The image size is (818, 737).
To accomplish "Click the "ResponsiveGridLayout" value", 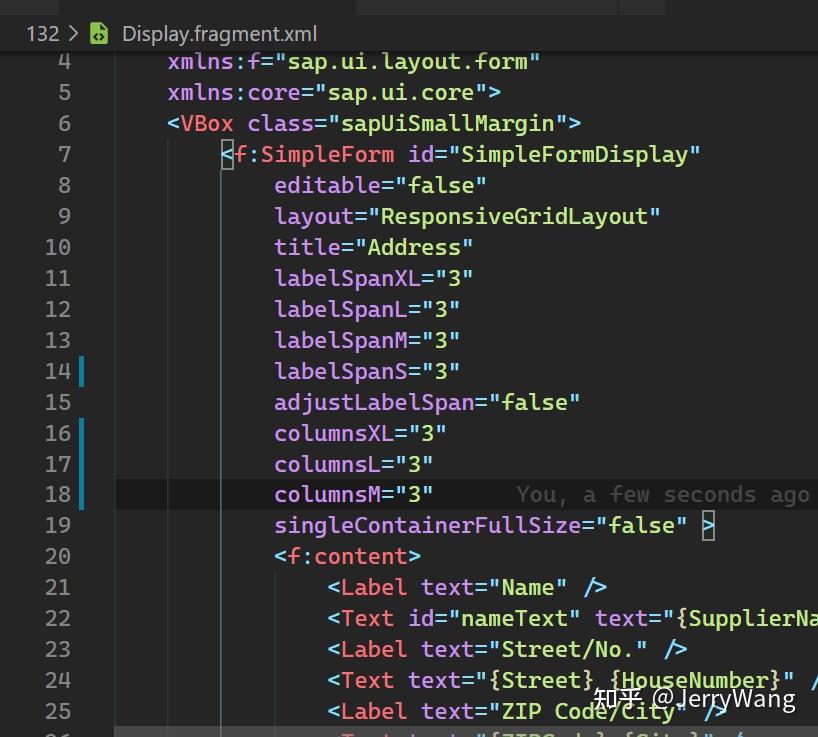I will pos(514,216).
